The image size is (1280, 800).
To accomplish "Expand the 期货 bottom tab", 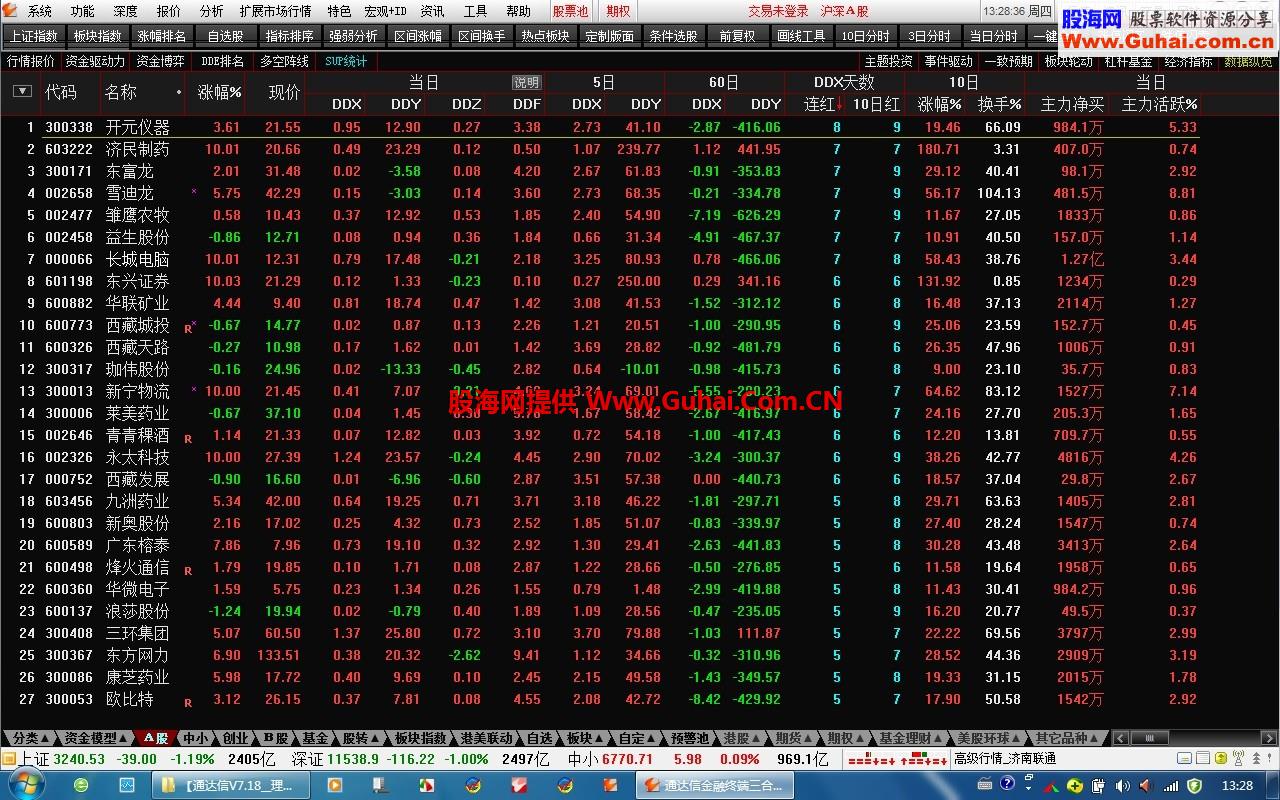I will [x=793, y=738].
